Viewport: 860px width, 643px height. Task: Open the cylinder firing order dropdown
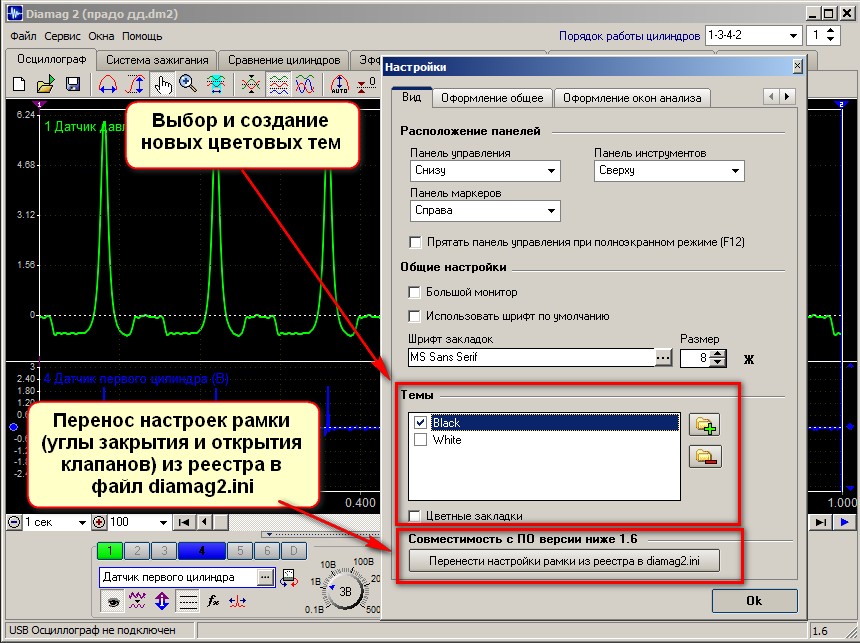point(754,36)
